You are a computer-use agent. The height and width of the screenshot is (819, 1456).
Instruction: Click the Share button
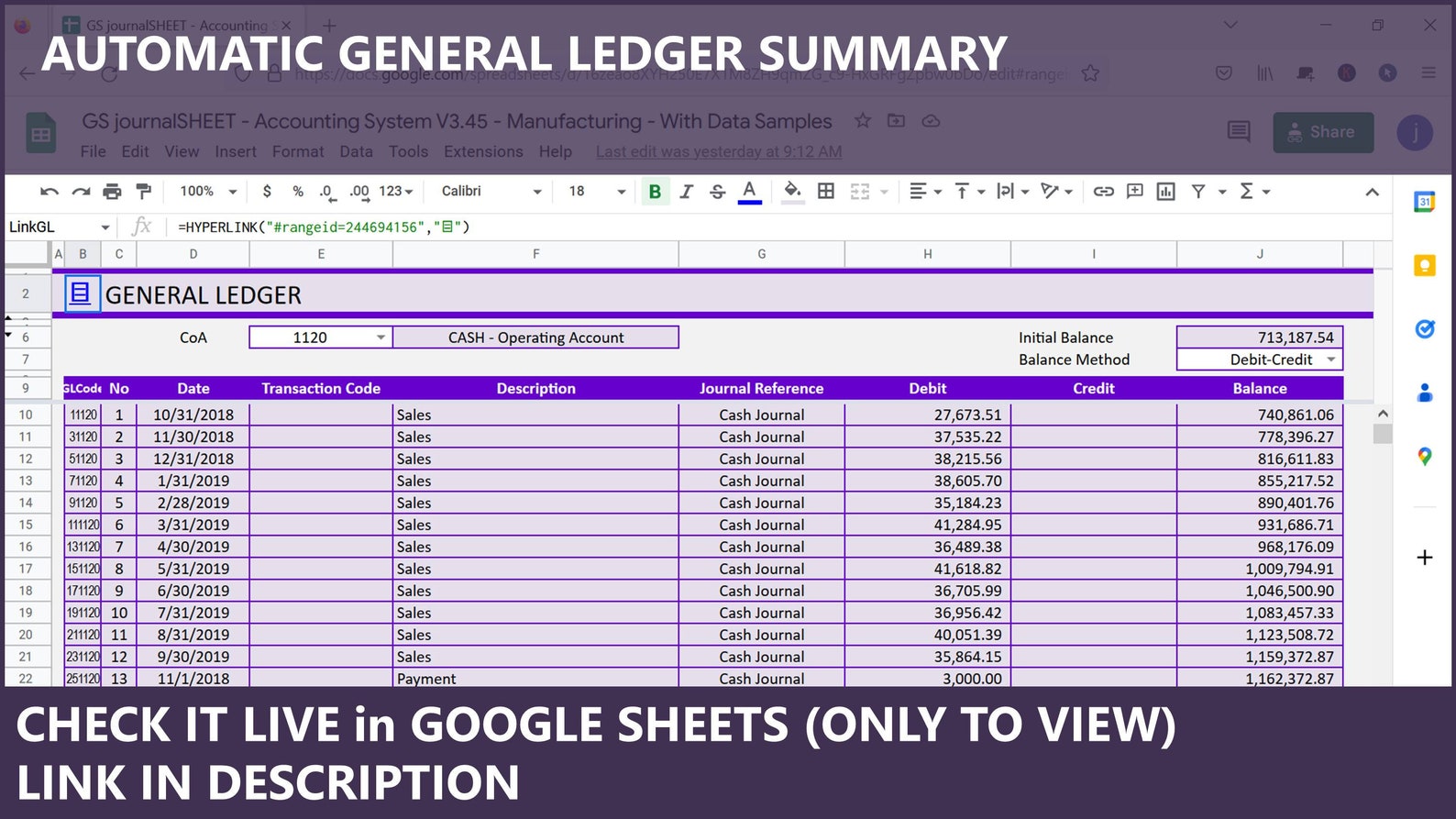coord(1323,132)
